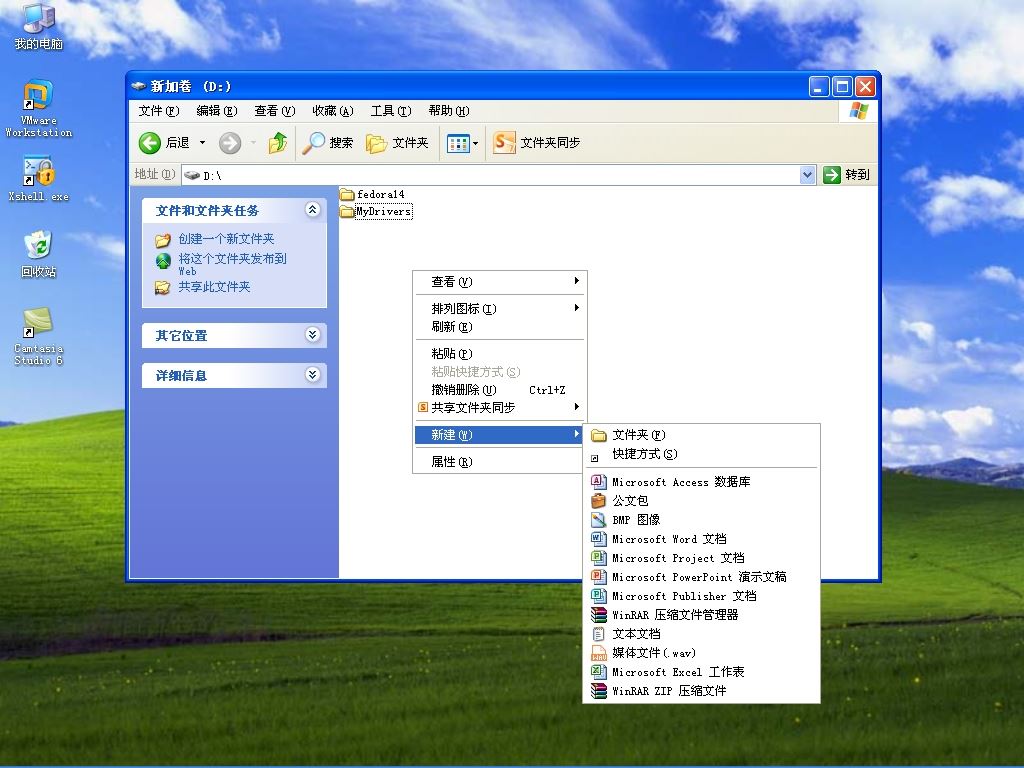Click the Go (转到) button
The width and height of the screenshot is (1024, 768).
click(846, 175)
